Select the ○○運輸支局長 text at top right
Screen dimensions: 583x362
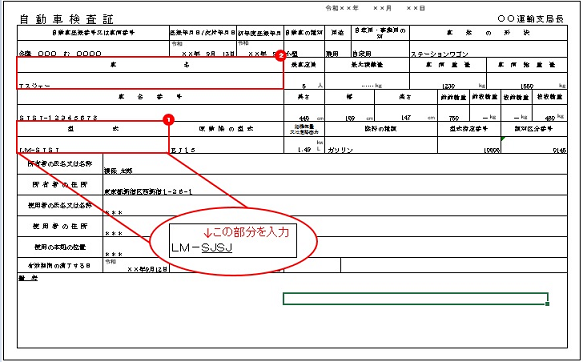531,19
